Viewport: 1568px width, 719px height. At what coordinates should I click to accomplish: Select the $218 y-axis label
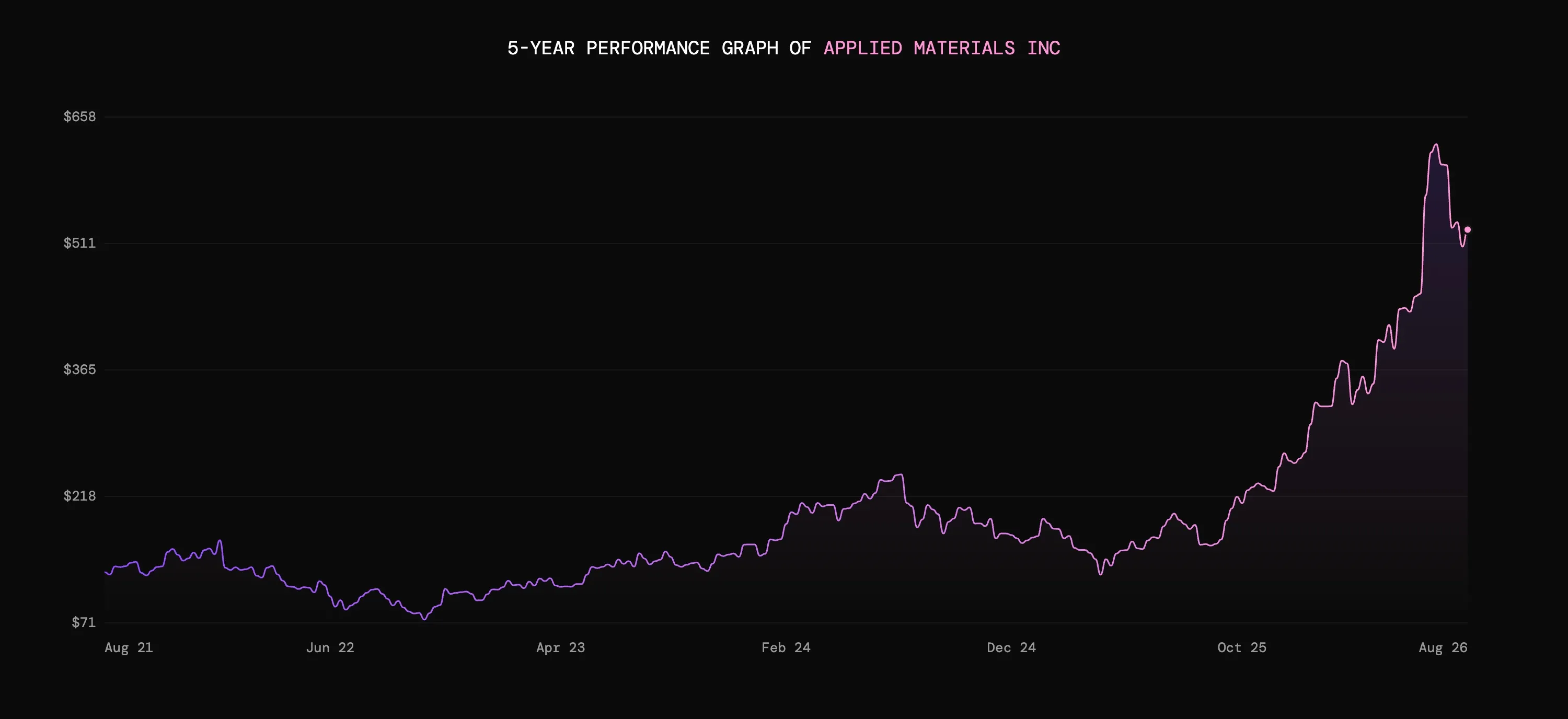click(80, 496)
